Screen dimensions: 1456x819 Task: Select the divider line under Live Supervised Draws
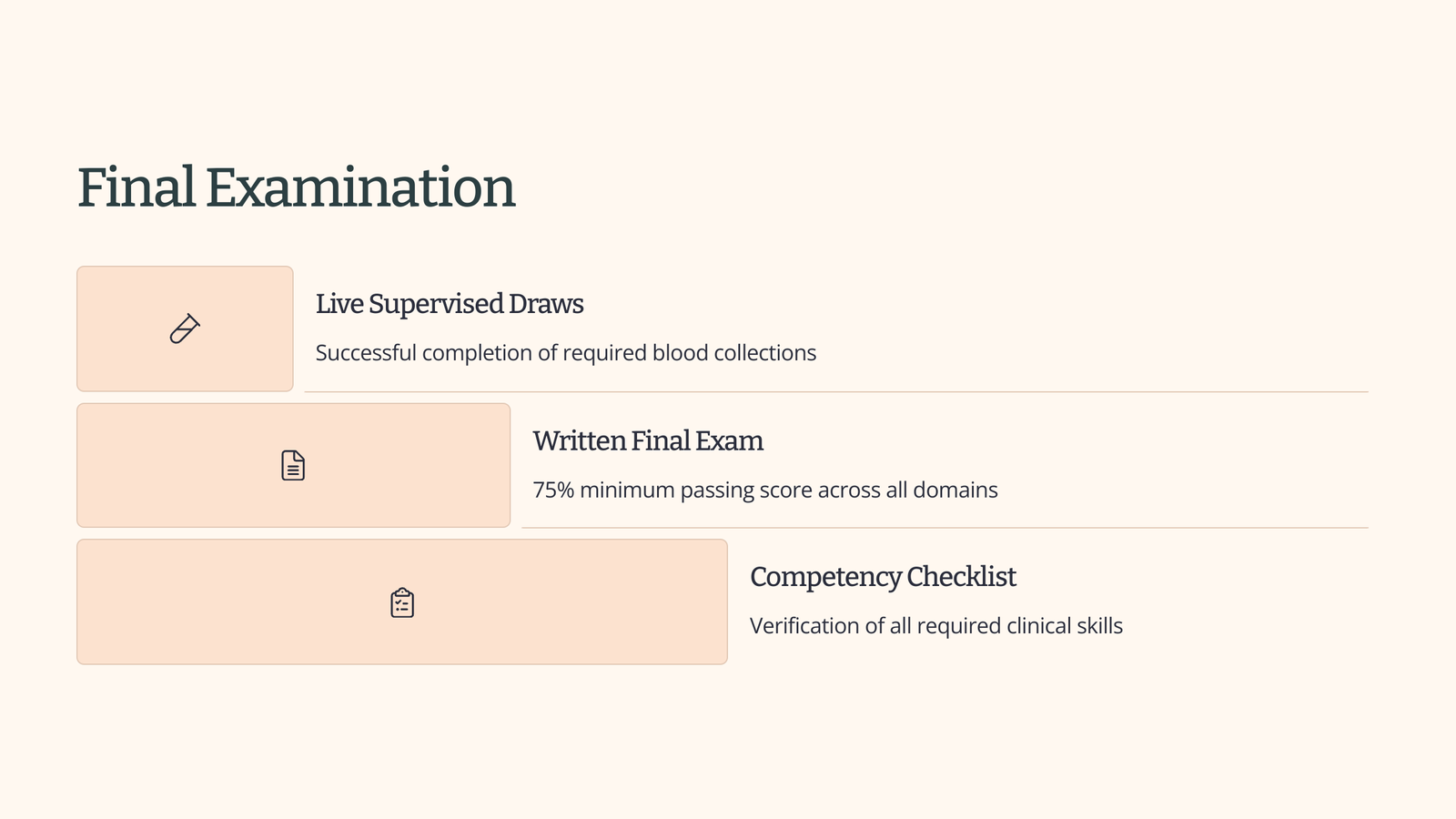click(x=836, y=392)
